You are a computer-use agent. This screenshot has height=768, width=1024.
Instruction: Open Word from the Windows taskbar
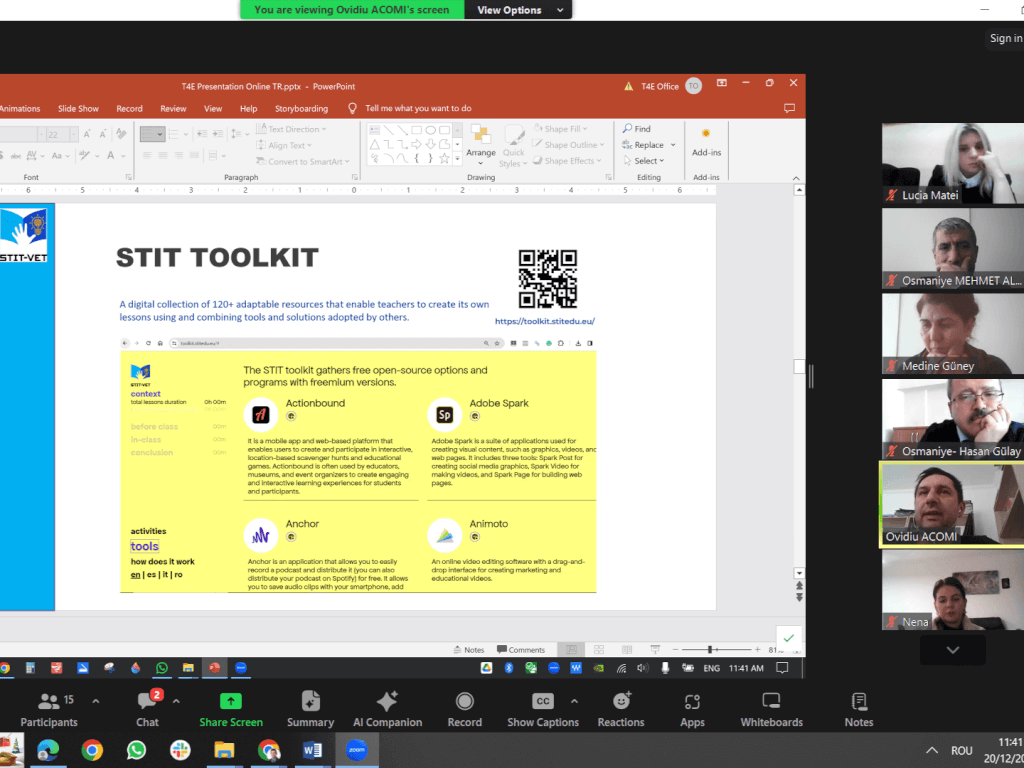312,750
